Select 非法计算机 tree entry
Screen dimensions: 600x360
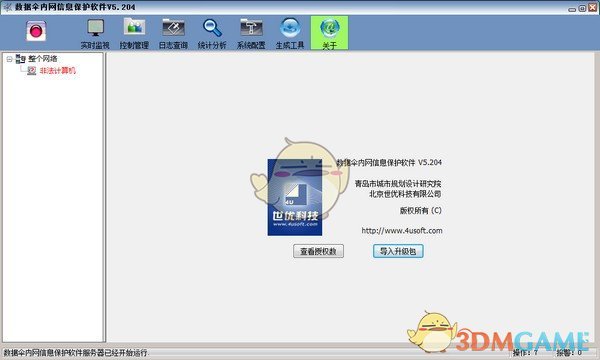(57, 70)
